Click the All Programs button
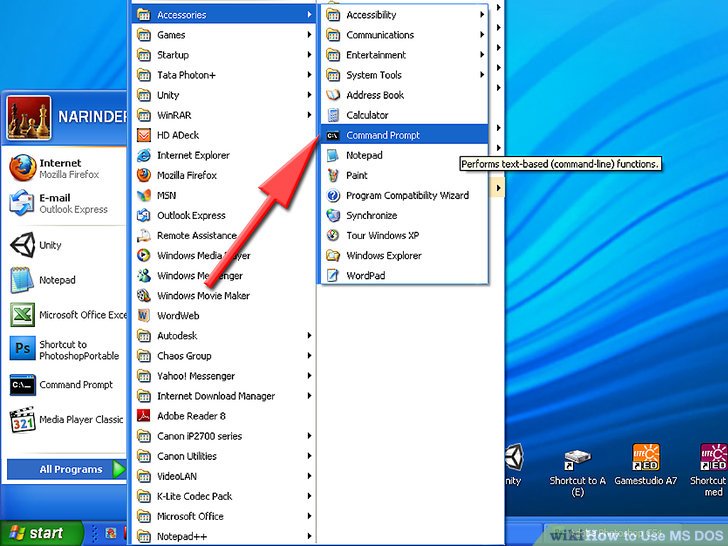This screenshot has height=546, width=728. pos(66,469)
